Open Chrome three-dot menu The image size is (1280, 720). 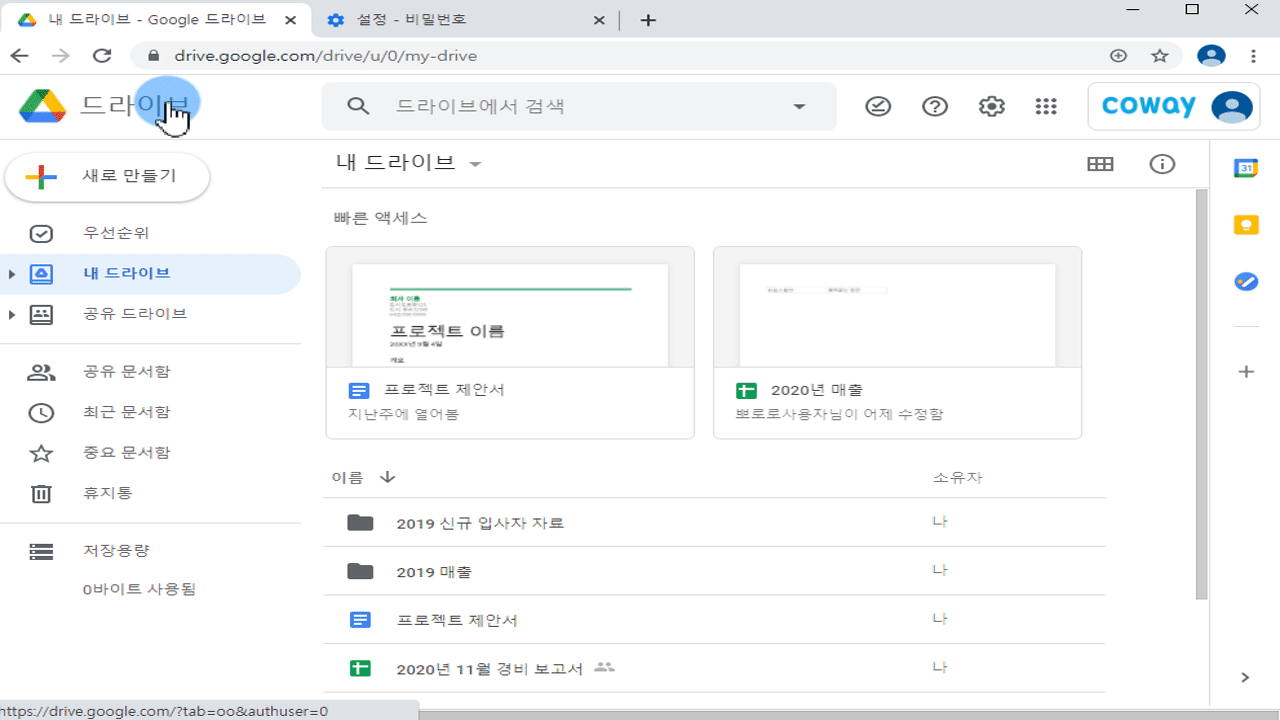point(1253,56)
